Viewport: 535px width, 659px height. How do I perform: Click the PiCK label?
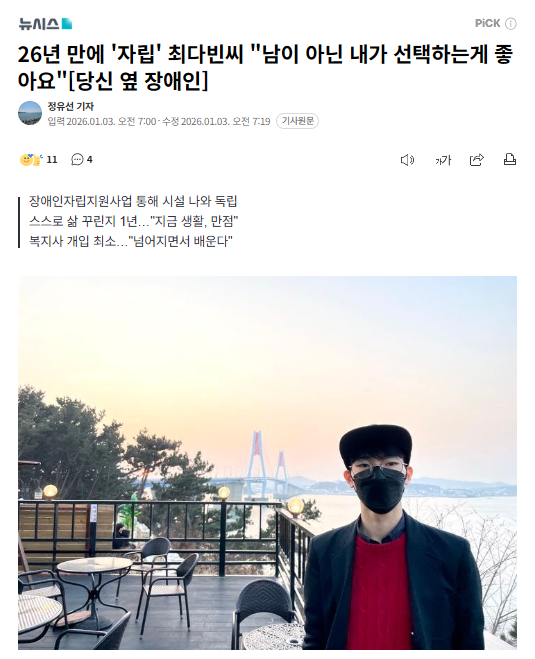click(488, 24)
